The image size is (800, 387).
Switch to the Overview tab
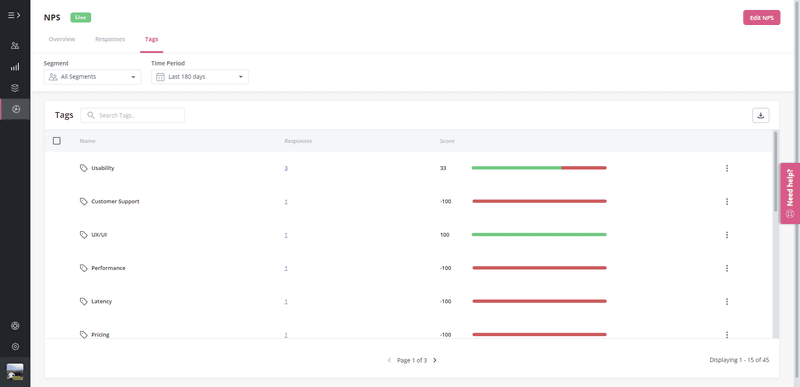(x=62, y=39)
